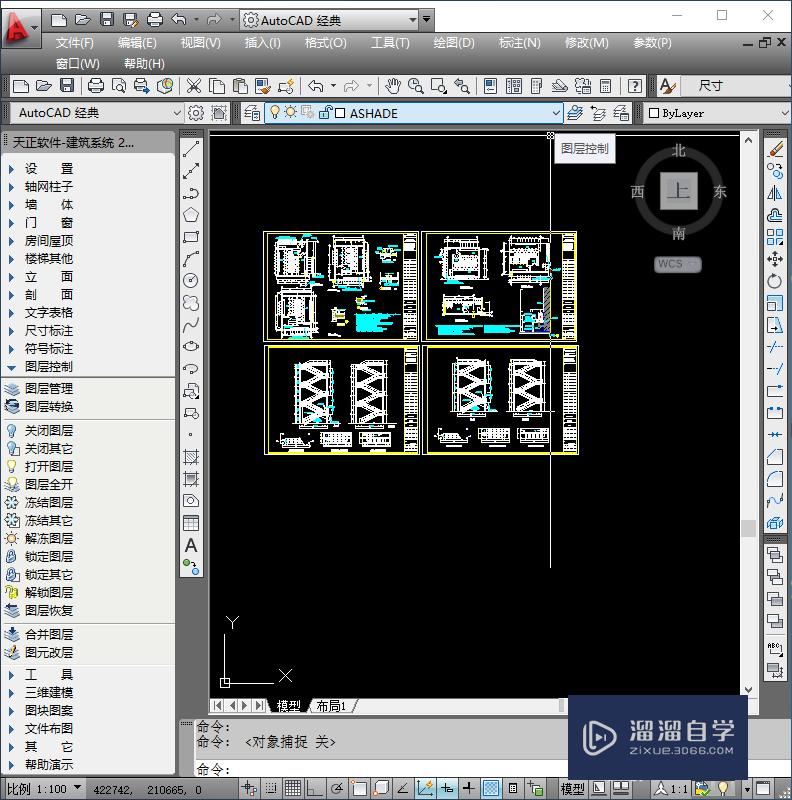
Task: Select the Array modify tool
Action: [775, 237]
